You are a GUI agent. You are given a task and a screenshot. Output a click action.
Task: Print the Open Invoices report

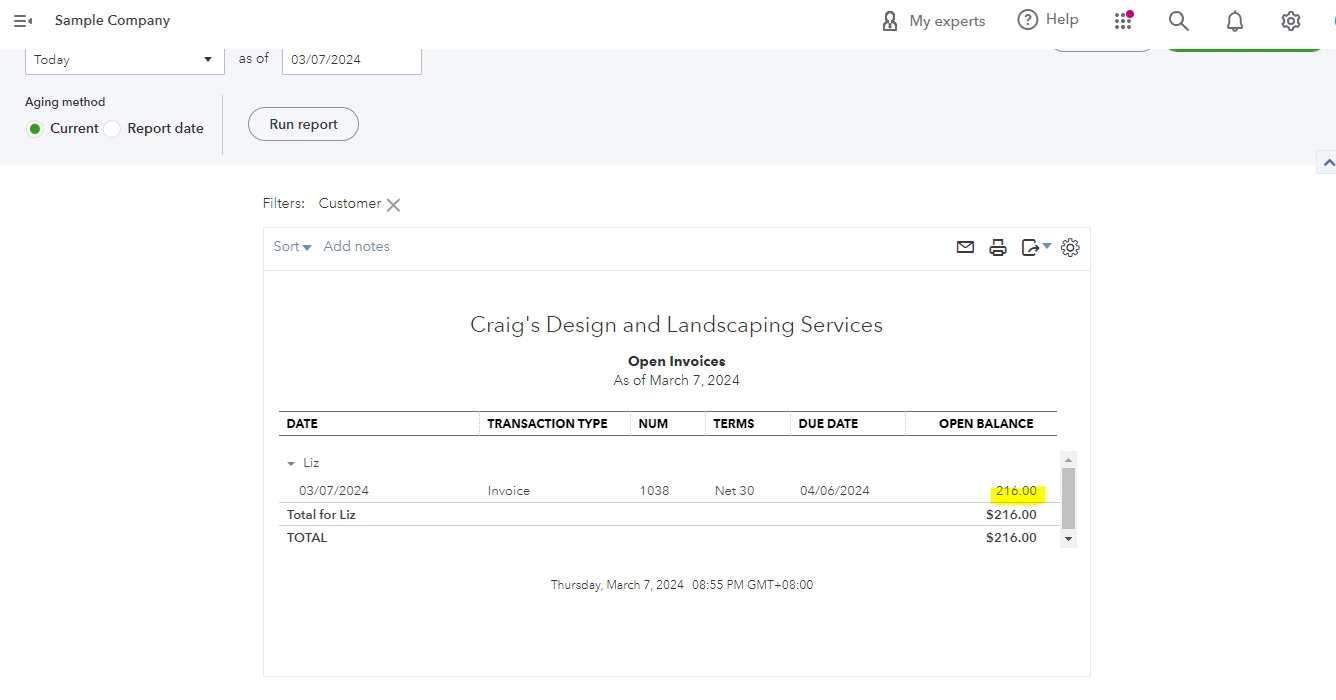point(998,247)
